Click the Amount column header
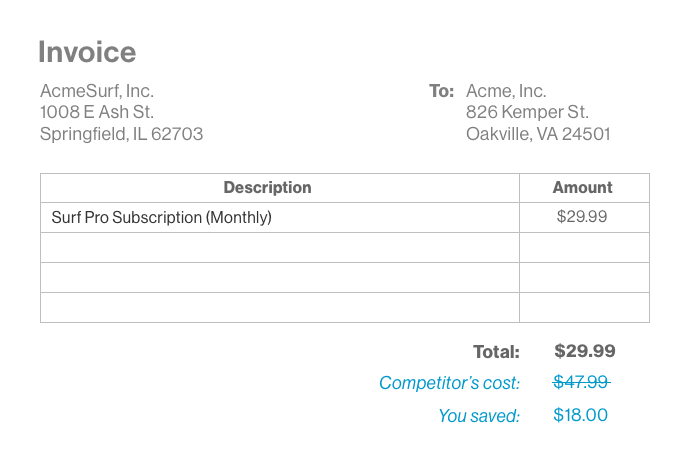690x460 pixels. [582, 188]
